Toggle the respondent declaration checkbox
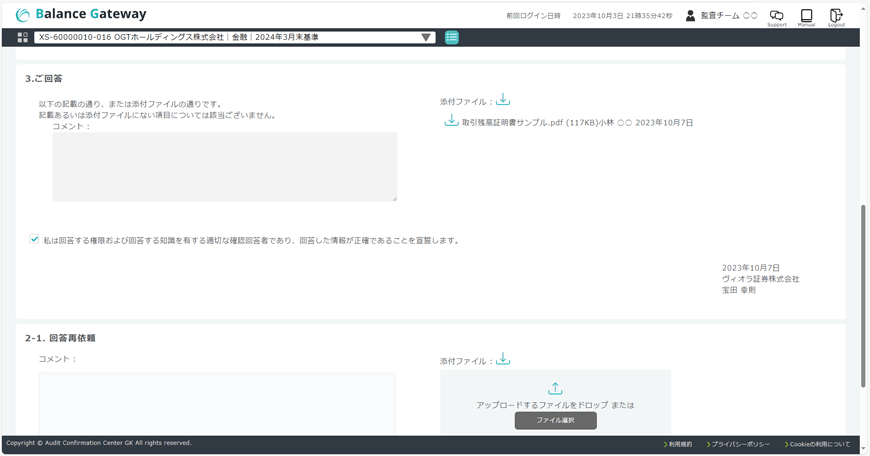This screenshot has width=870, height=456. pos(34,239)
